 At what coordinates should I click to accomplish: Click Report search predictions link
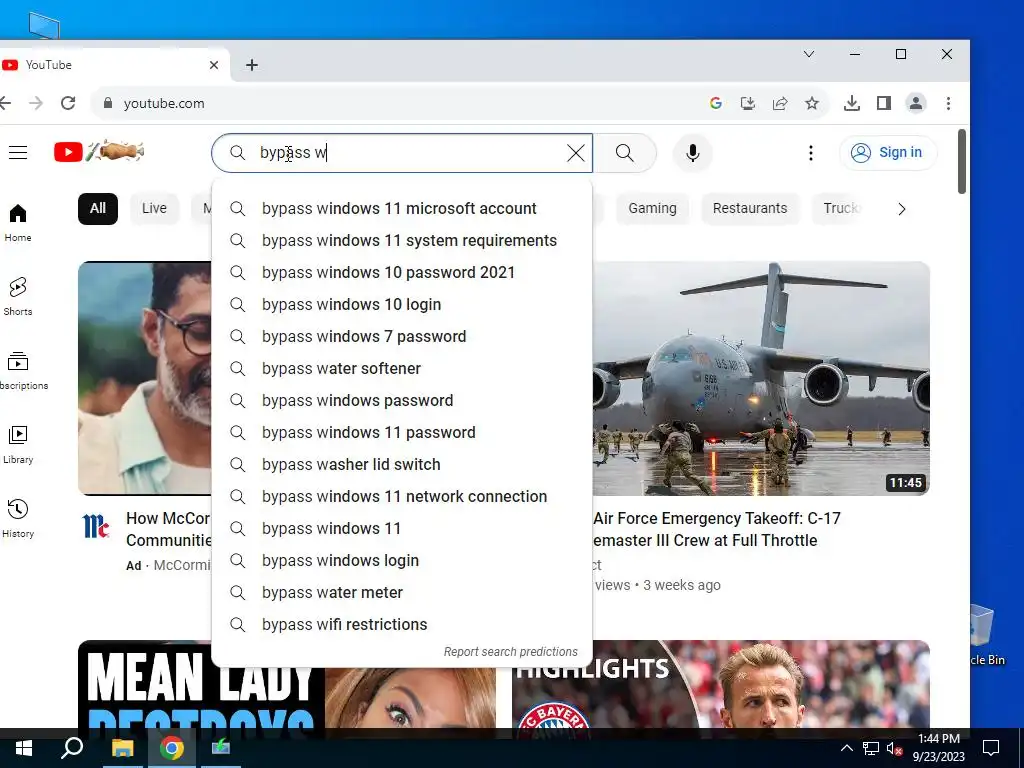pyautogui.click(x=511, y=652)
